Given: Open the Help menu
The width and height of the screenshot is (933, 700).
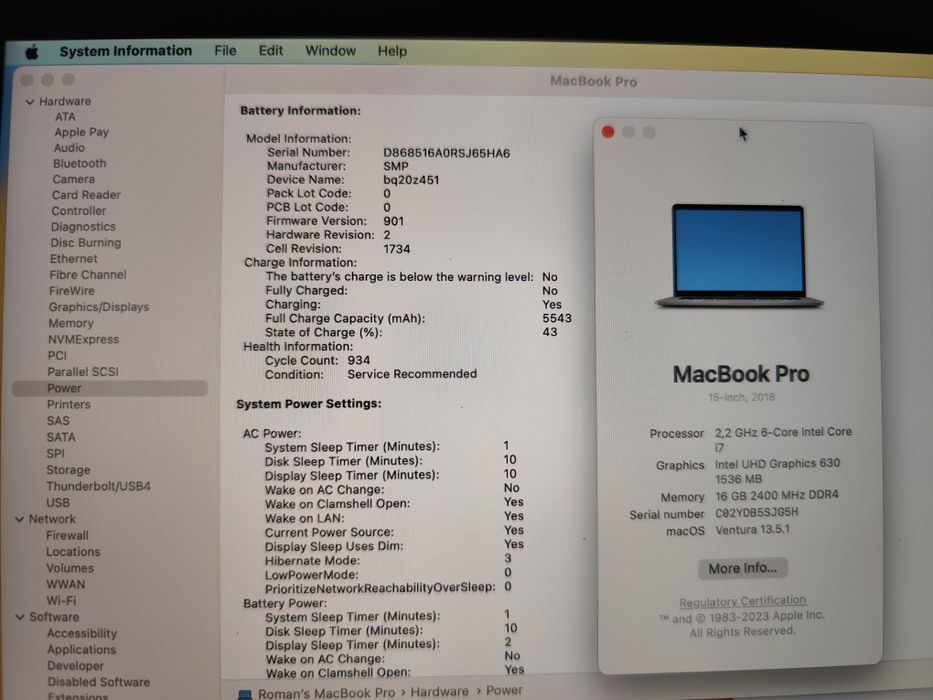Looking at the screenshot, I should pyautogui.click(x=392, y=51).
